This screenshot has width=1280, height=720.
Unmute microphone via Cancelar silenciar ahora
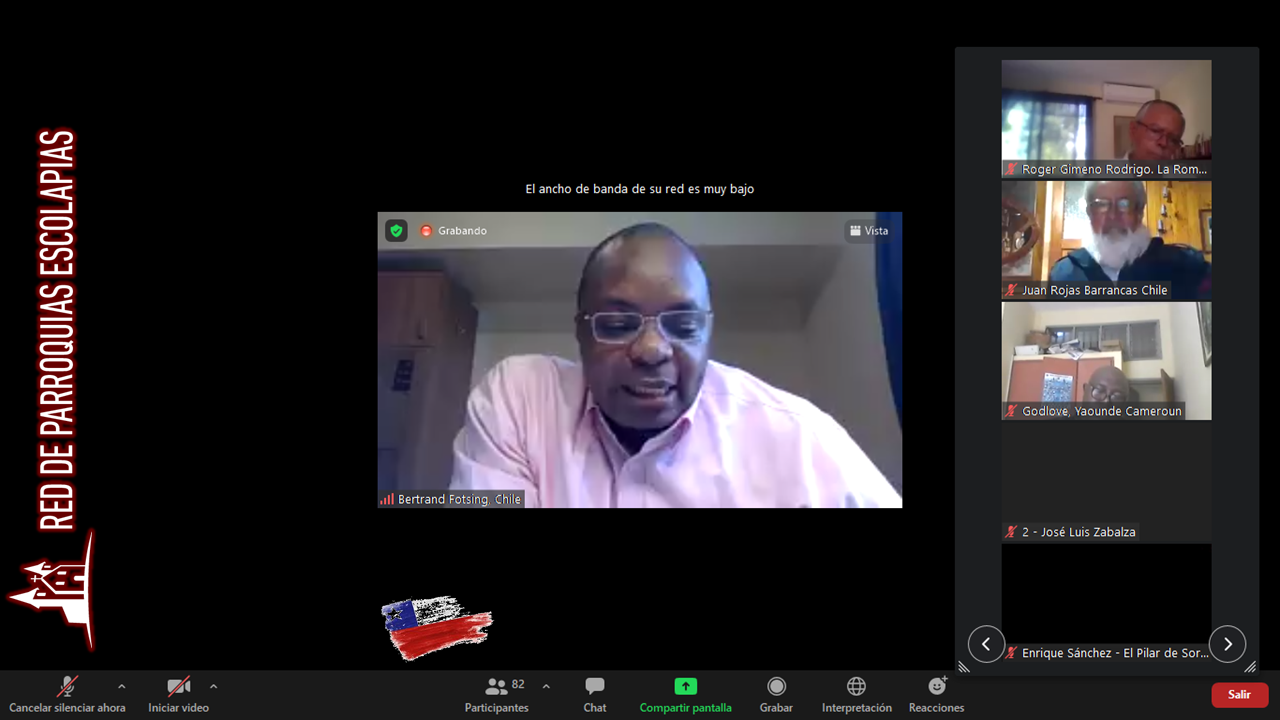pos(67,694)
